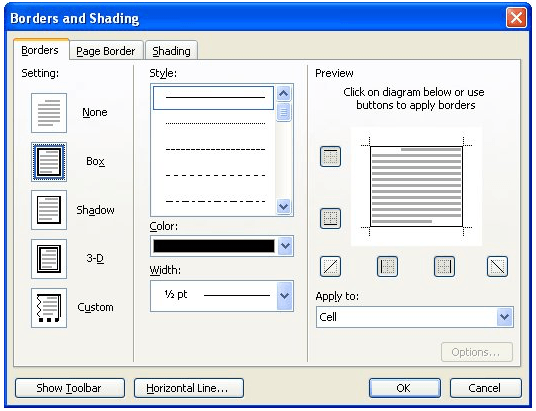Toggle the bottom border button in Preview
Viewport: 536px width, 411px height.
(330, 218)
